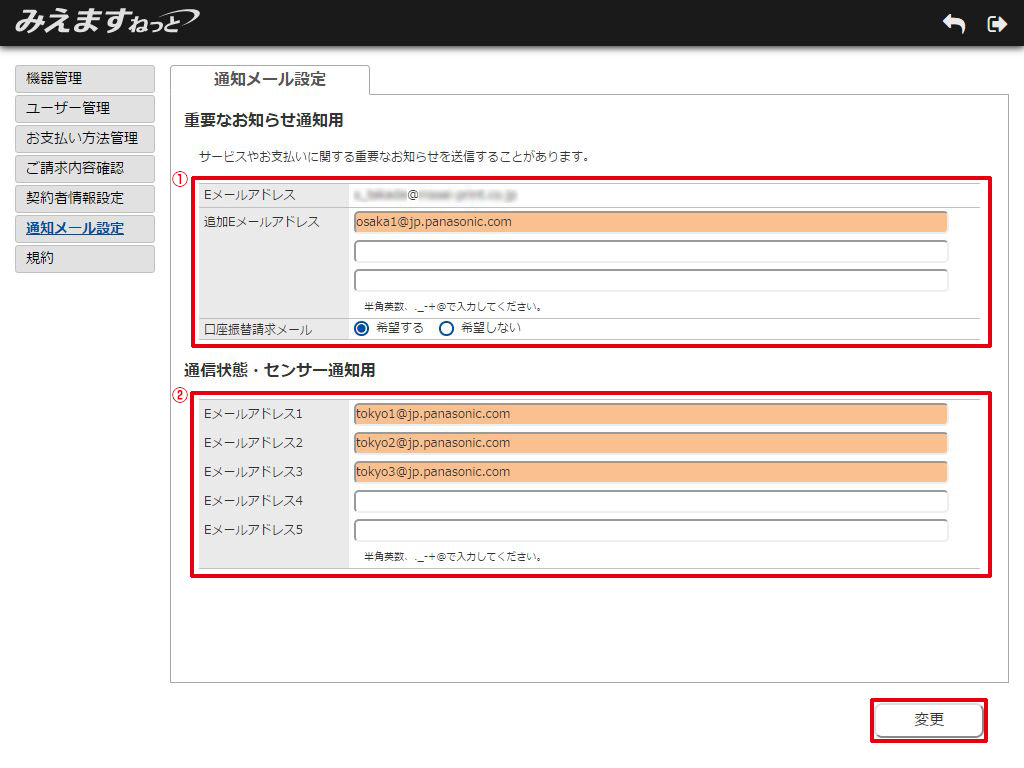Open 機器管理 in sidebar menu
This screenshot has height=768, width=1024.
click(x=85, y=78)
